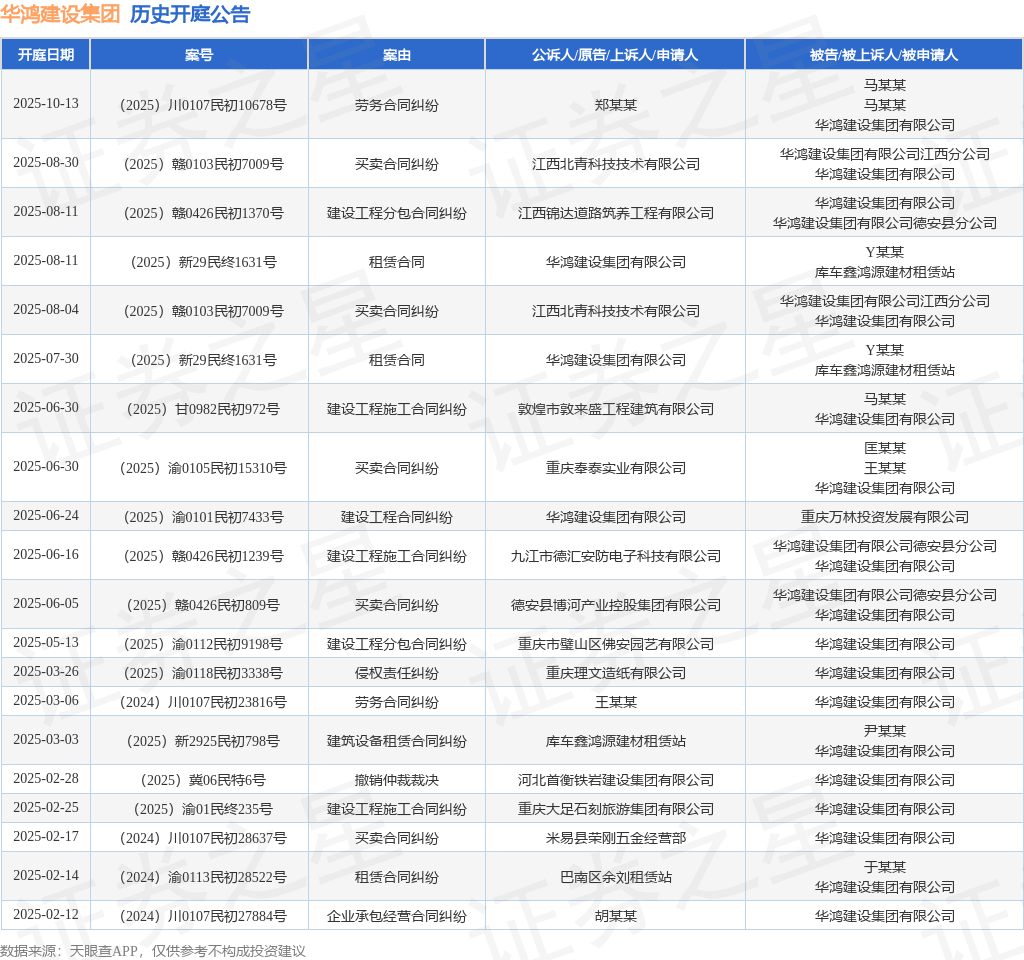This screenshot has height=960, width=1024.
Task: Click defendant 重庆万林投资发展有限公司
Action: pyautogui.click(x=884, y=517)
